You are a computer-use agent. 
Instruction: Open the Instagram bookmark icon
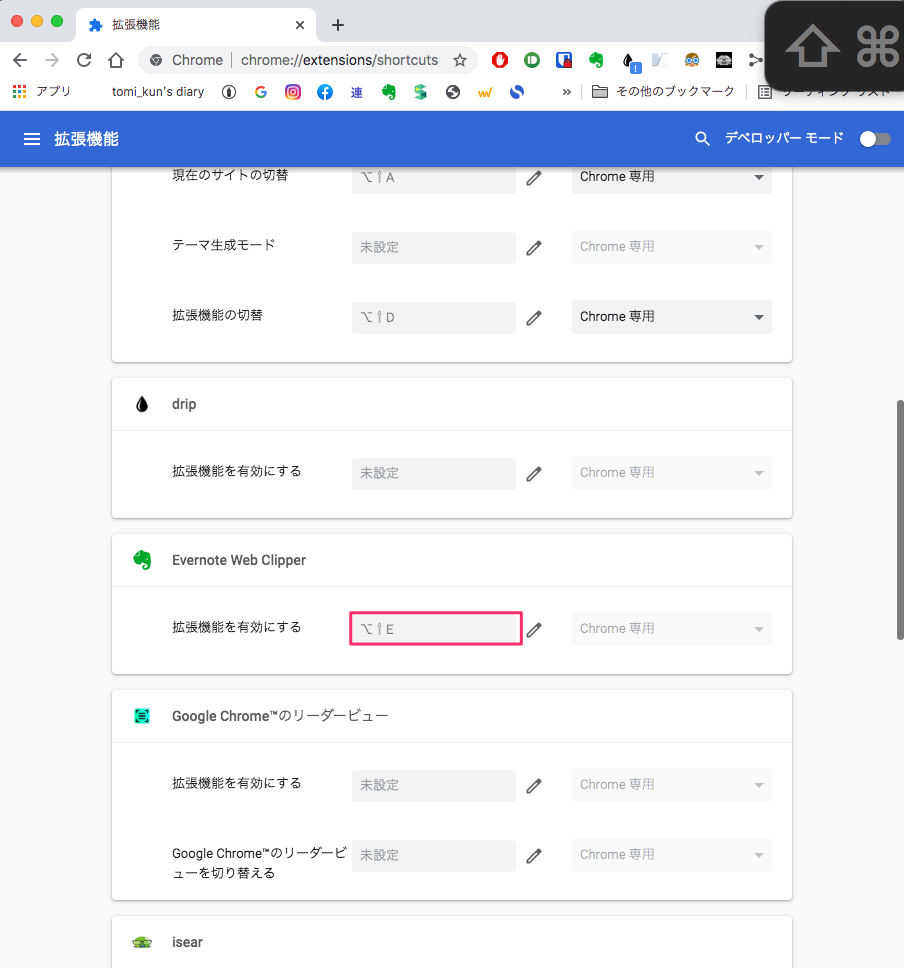pos(293,92)
